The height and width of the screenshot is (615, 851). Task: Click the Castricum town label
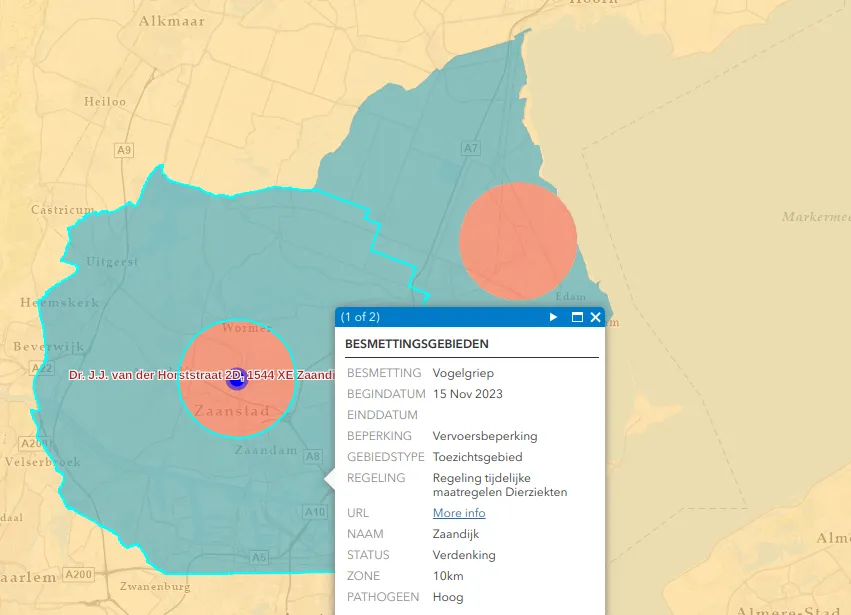62,210
